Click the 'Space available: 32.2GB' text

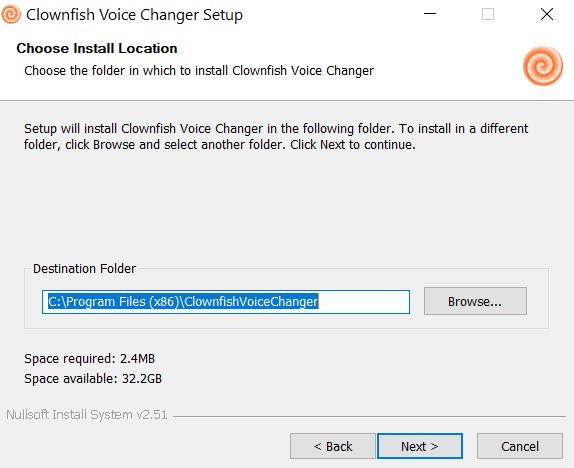pos(93,378)
